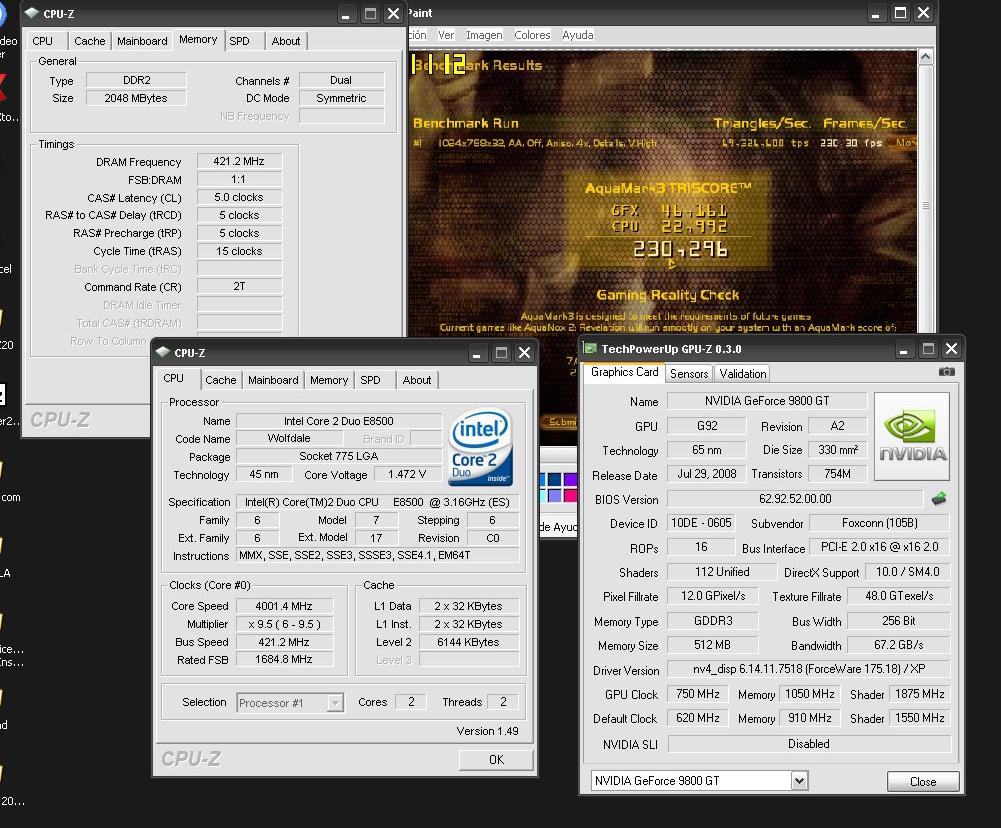Maximize the Paint window
This screenshot has width=1001, height=828.
point(900,13)
